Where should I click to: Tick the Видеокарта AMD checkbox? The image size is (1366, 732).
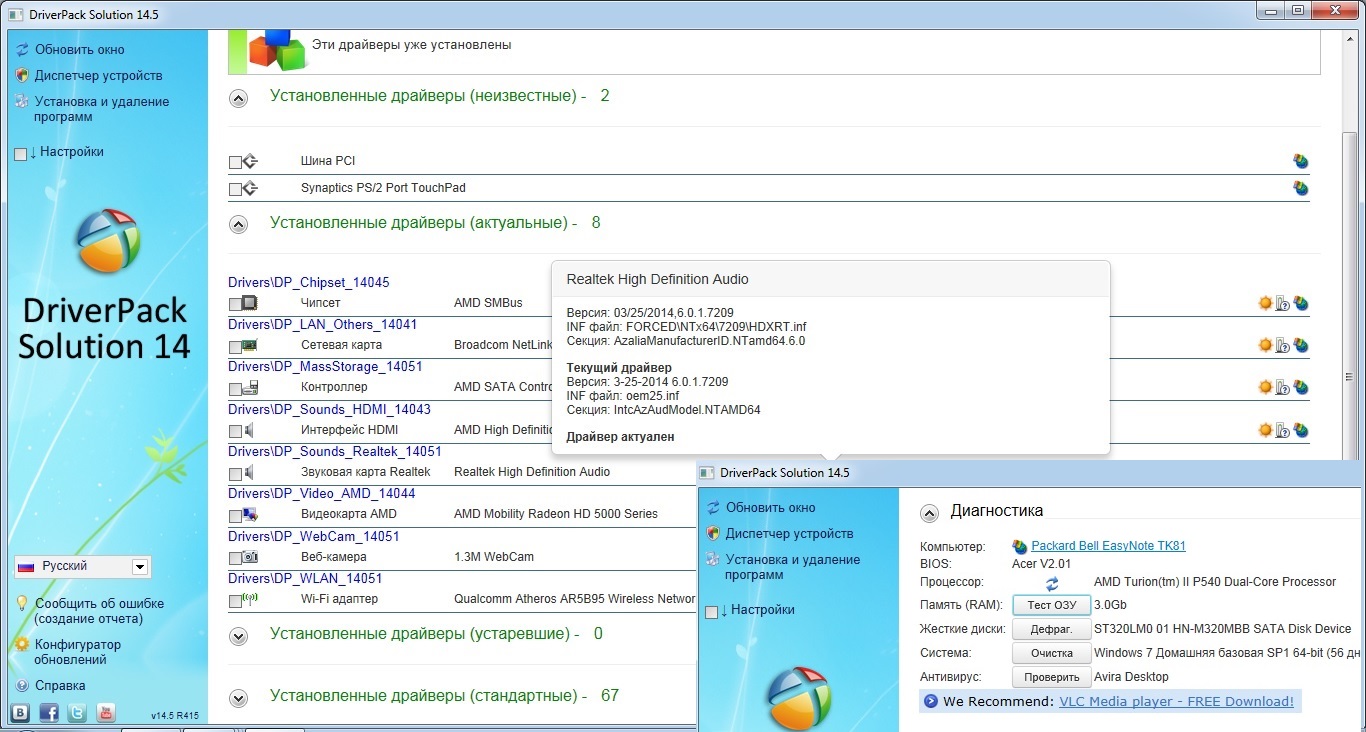(235, 516)
